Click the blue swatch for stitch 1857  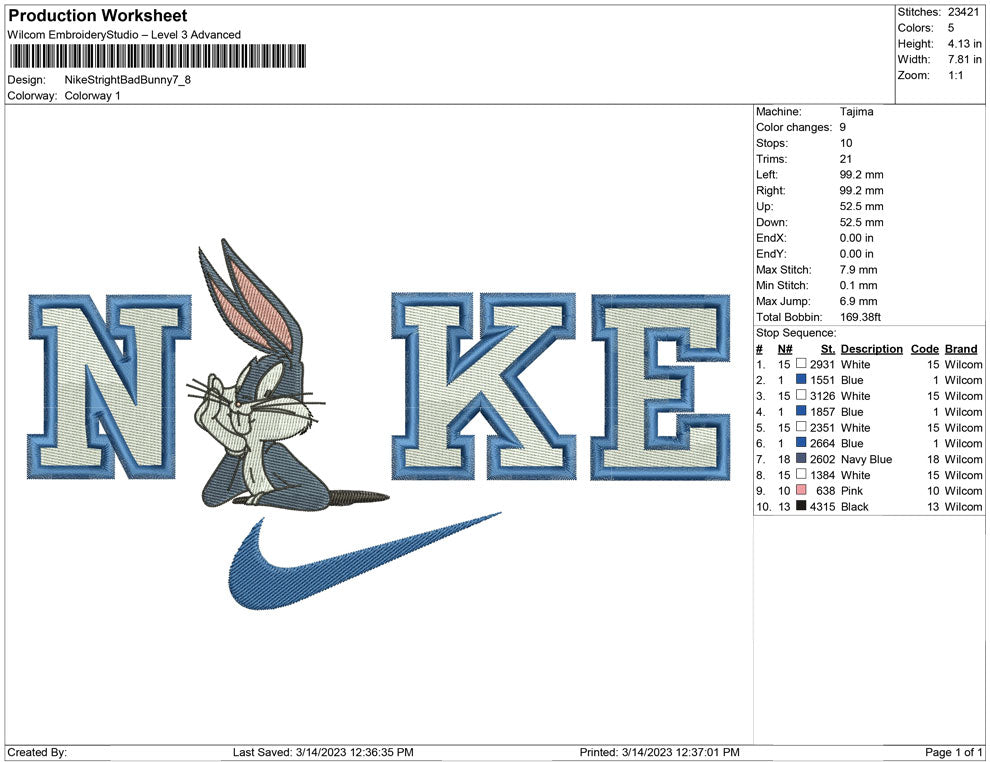[801, 411]
